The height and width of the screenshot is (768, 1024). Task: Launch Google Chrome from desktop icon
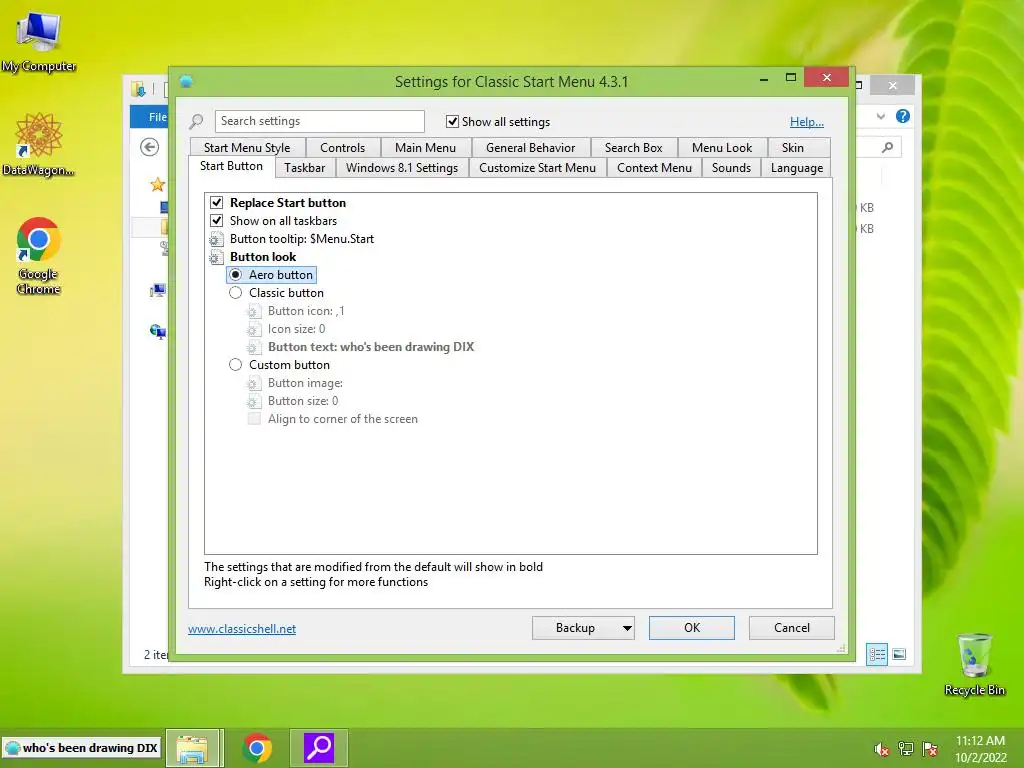click(39, 255)
